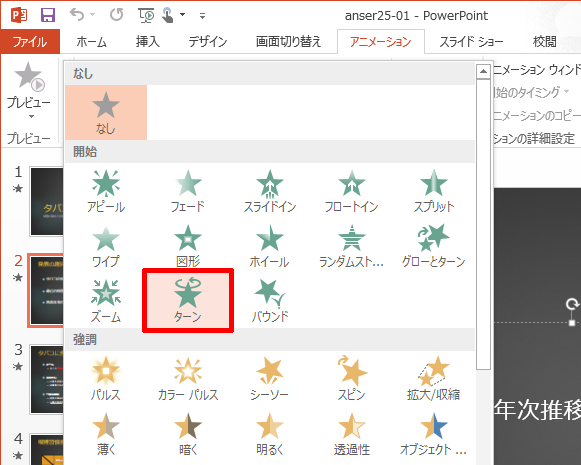
Task: Open the quick access toolbar customize dropdown
Action: [202, 16]
